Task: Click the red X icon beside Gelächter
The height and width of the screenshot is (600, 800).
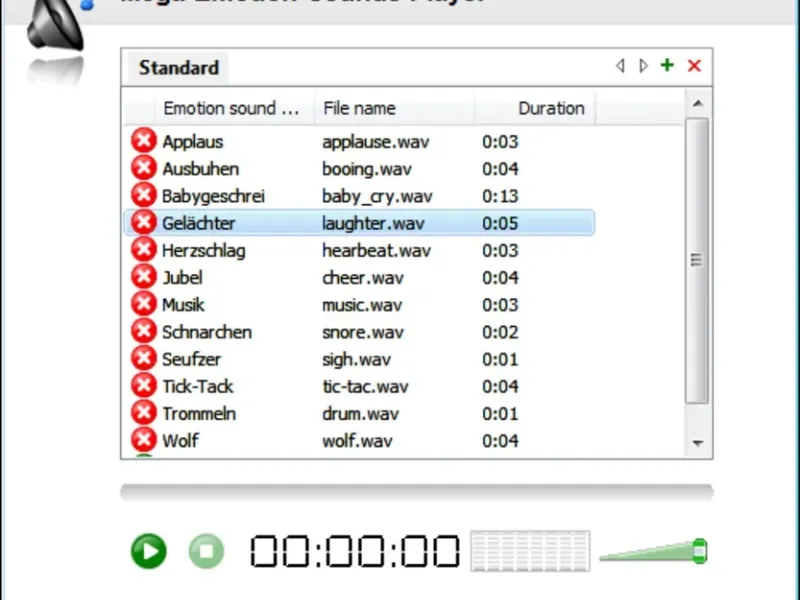Action: pyautogui.click(x=144, y=222)
